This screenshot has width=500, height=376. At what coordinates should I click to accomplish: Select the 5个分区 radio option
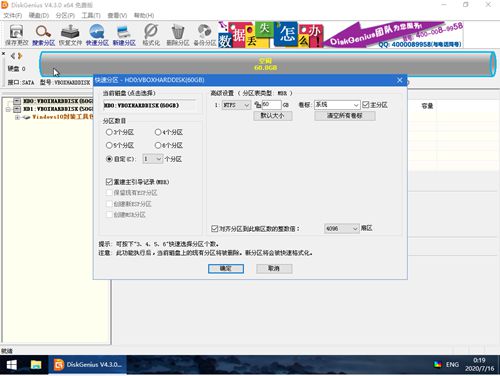(109, 145)
